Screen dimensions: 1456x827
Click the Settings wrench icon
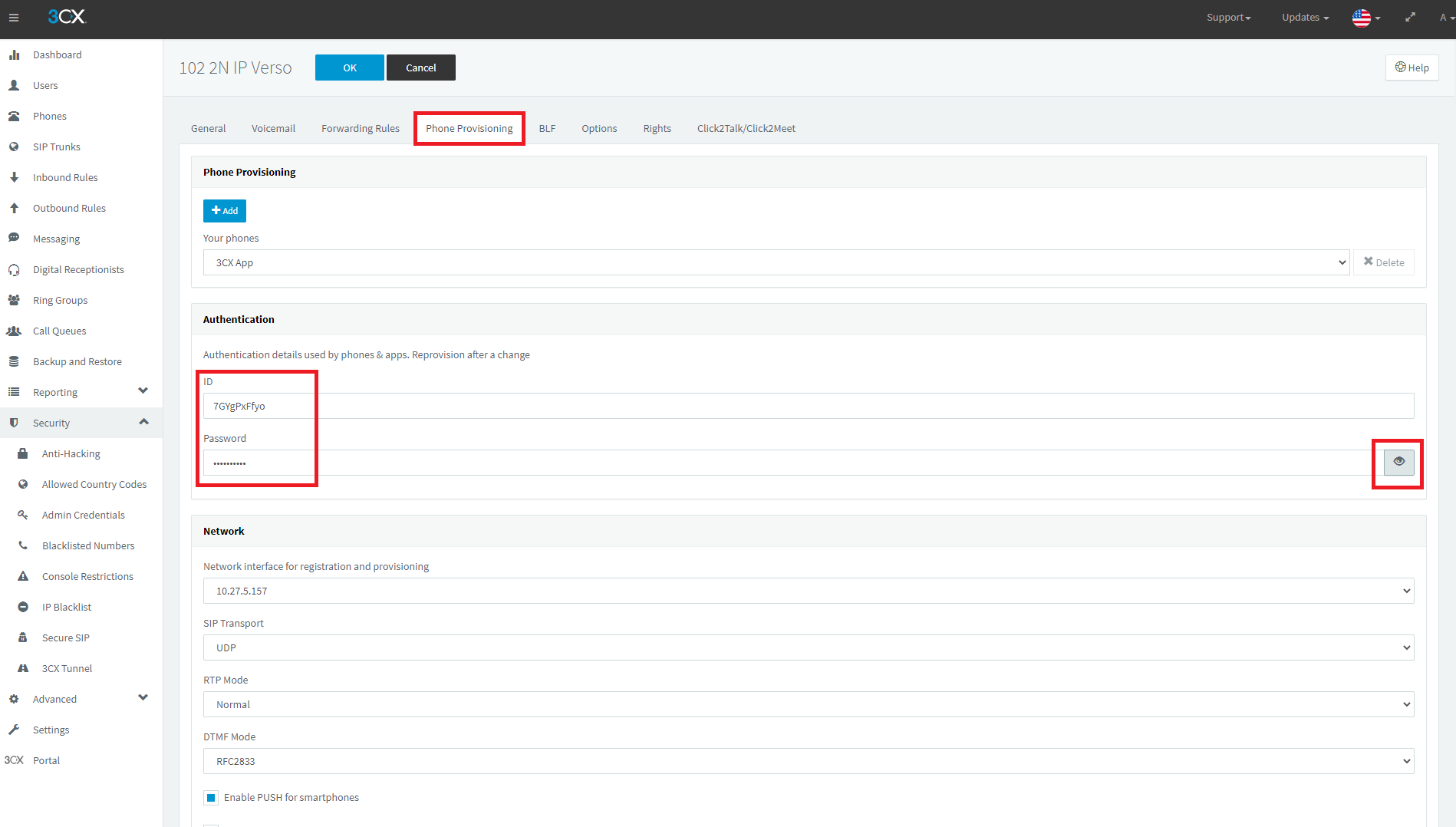coord(14,730)
